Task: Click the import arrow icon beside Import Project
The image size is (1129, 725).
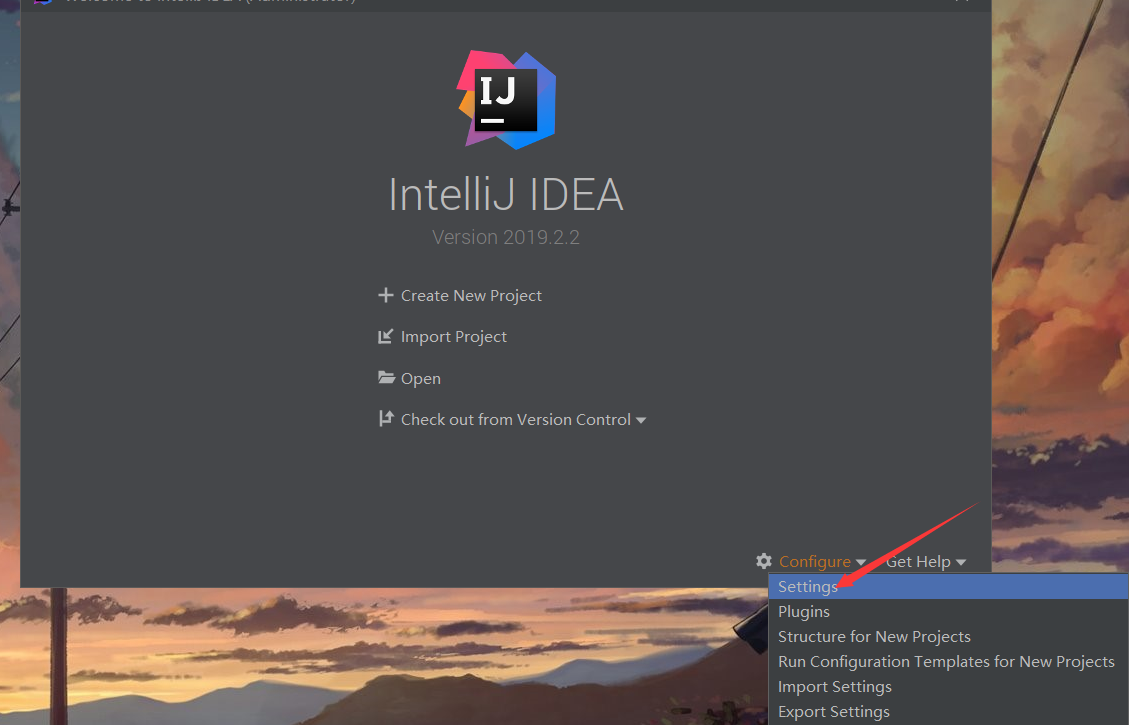Action: pos(385,336)
